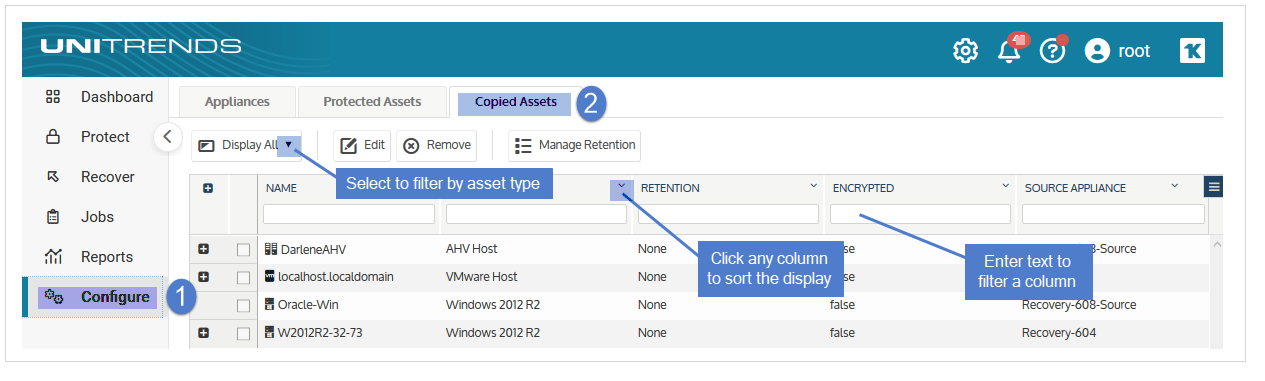Image resolution: width=1265 pixels, height=381 pixels.
Task: Click the DarleneAHV host icon
Action: pos(270,248)
